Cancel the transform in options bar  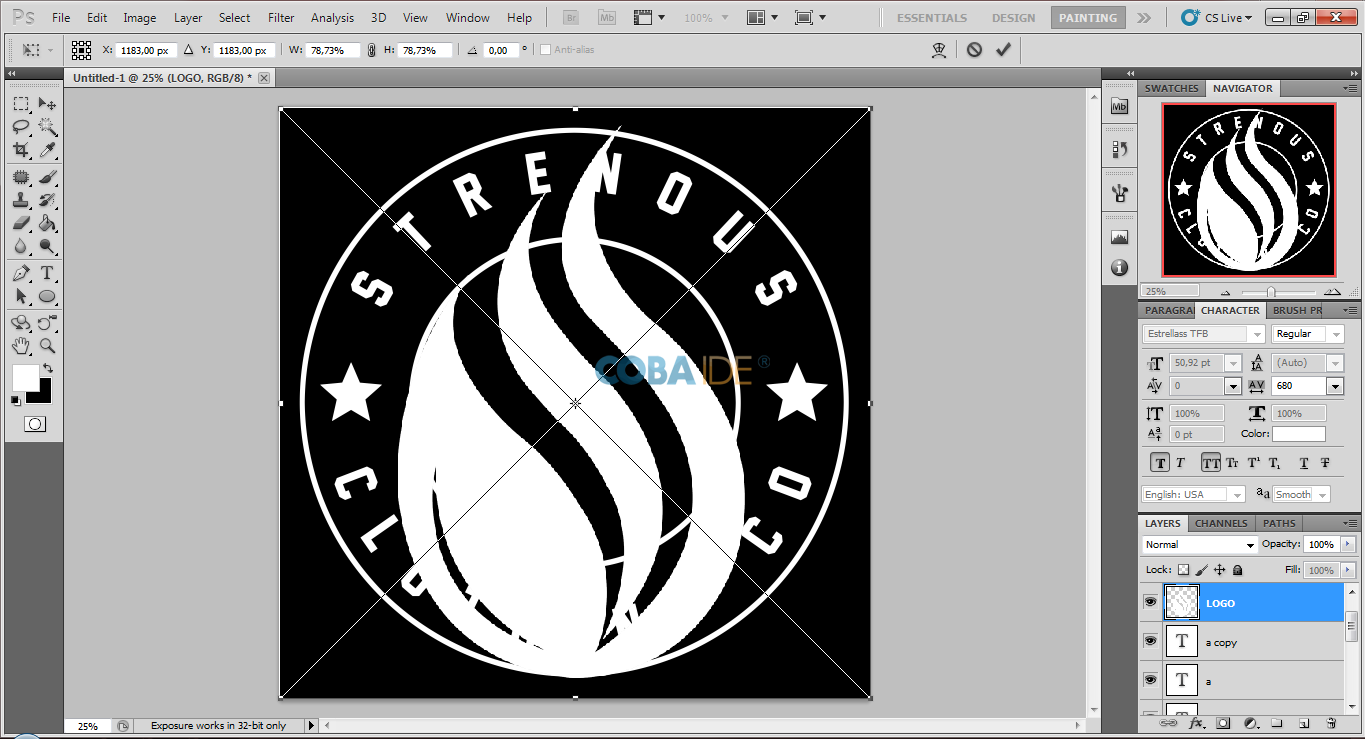tap(974, 49)
